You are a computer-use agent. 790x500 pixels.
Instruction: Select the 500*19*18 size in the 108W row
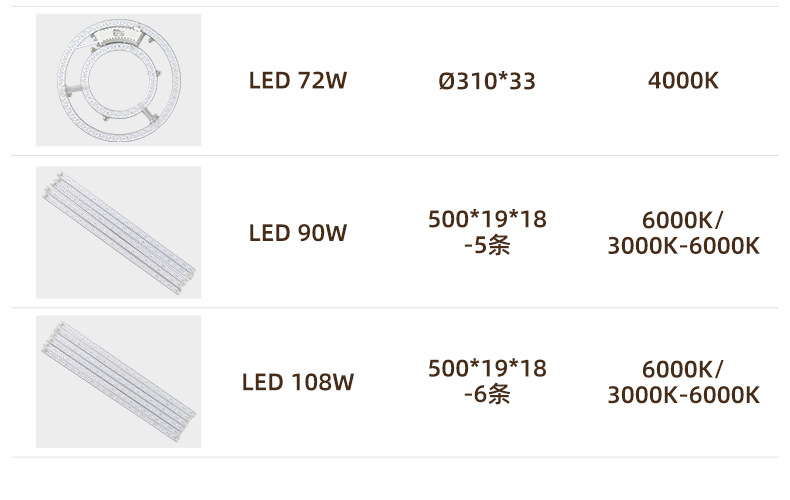point(487,368)
